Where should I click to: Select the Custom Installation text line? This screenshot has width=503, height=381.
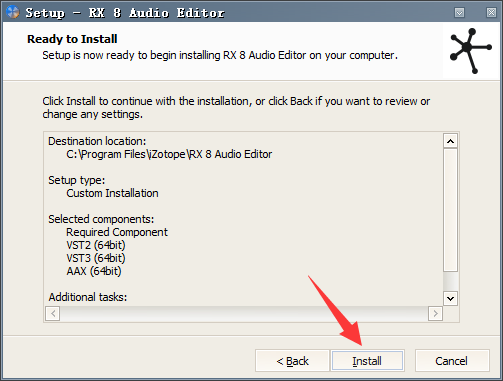pyautogui.click(x=112, y=193)
